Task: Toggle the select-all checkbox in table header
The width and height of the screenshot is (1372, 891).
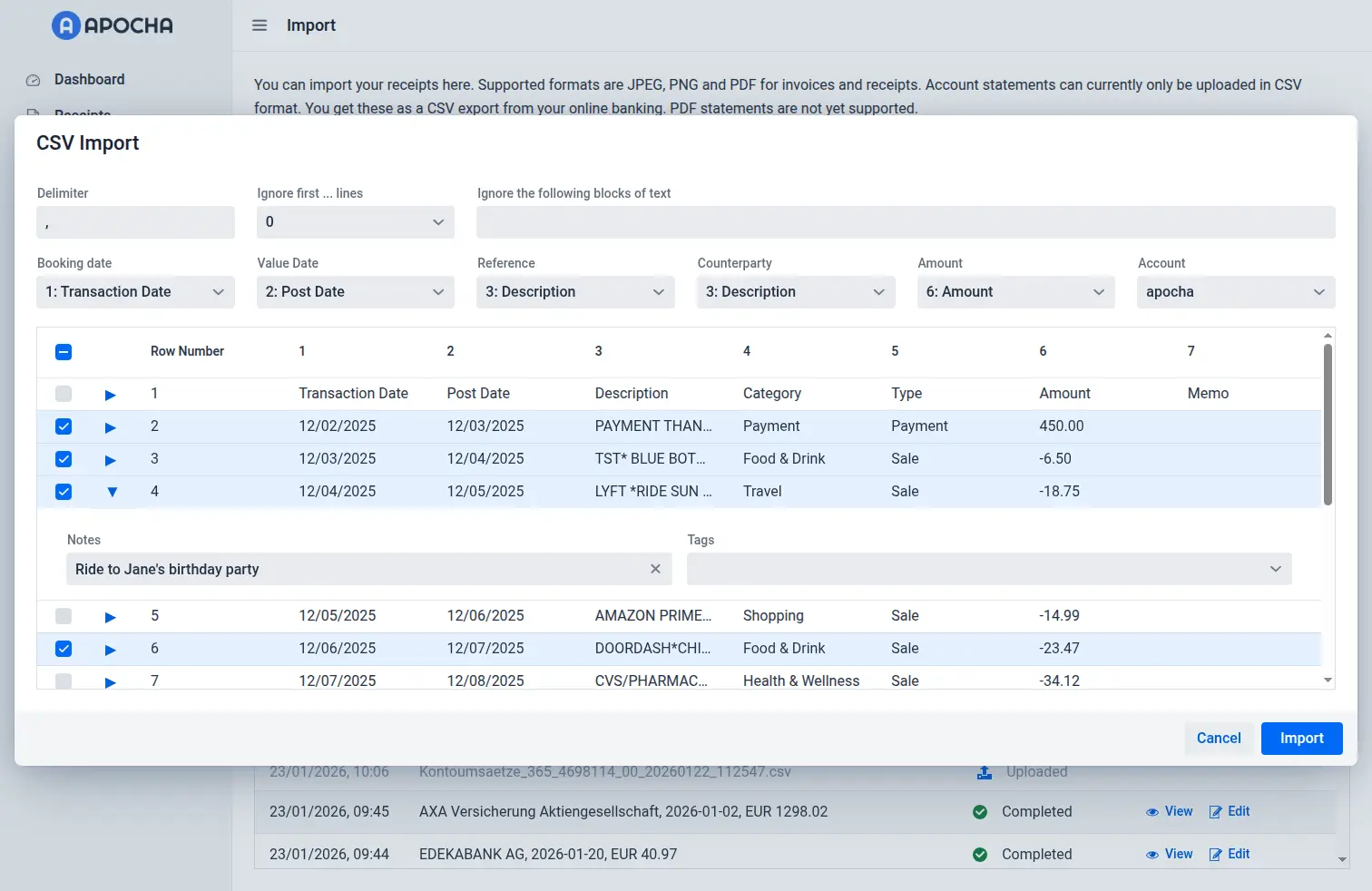Action: click(63, 351)
